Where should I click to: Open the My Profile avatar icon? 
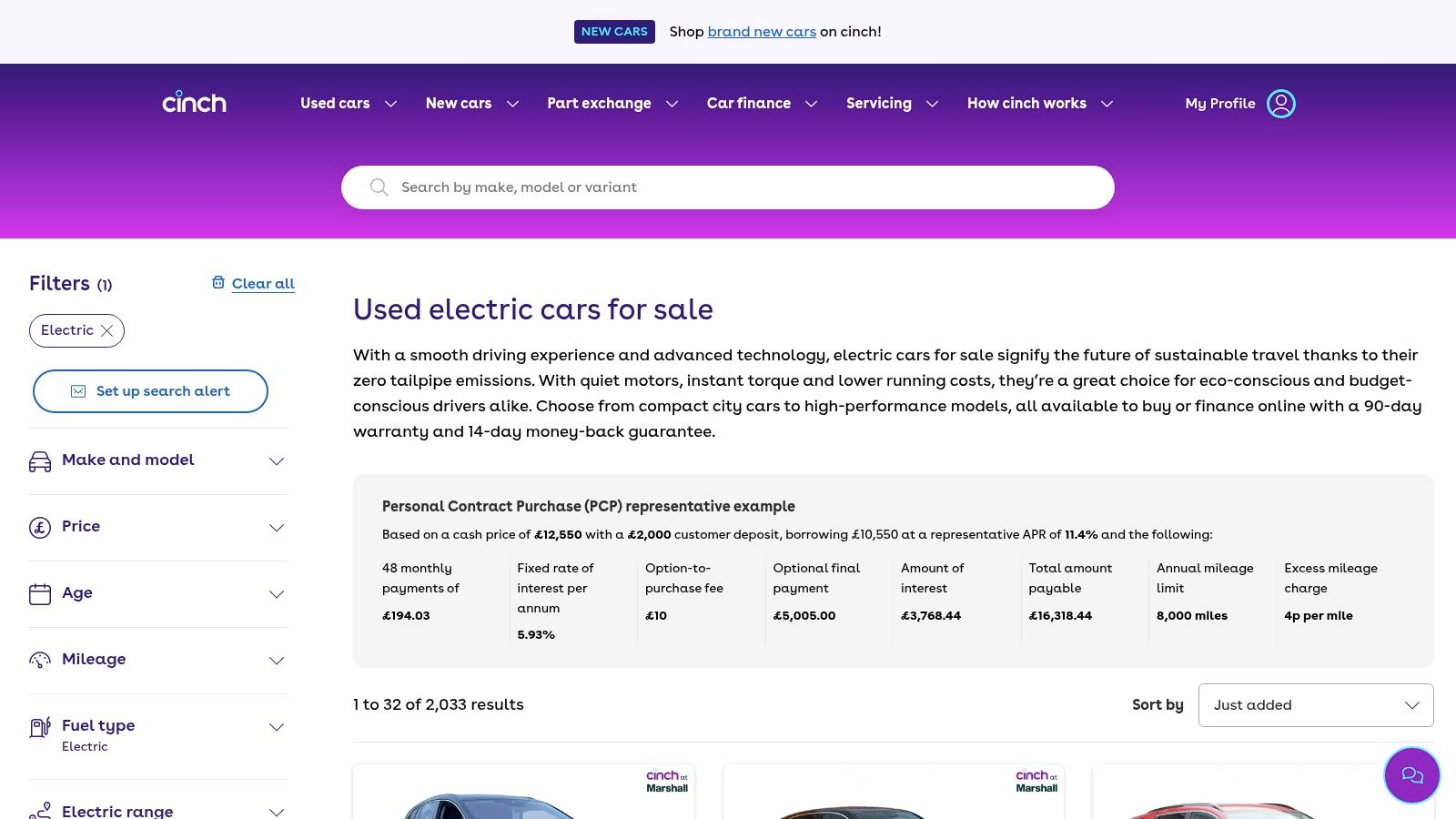point(1280,104)
